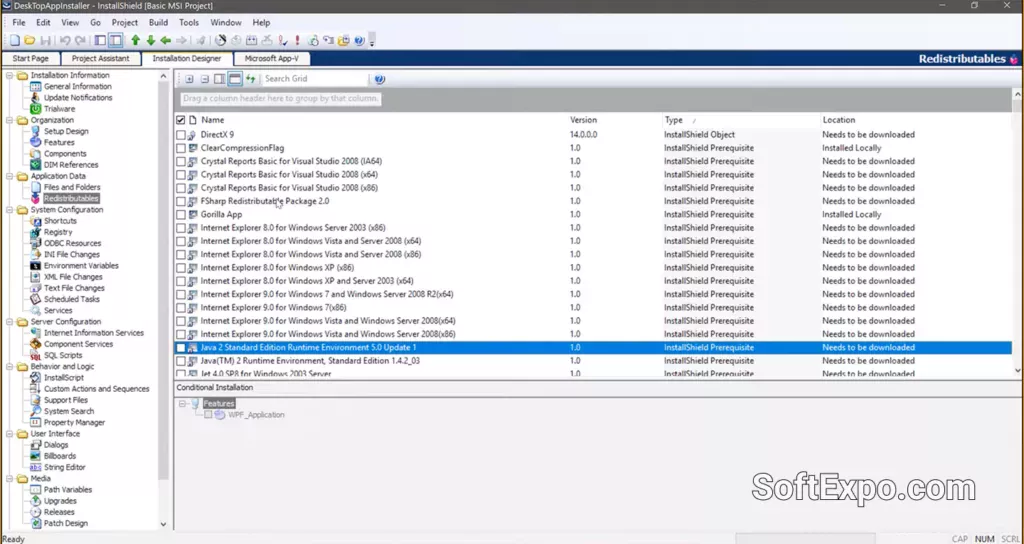This screenshot has width=1024, height=544.
Task: Open the Tools menu
Action: [x=189, y=22]
